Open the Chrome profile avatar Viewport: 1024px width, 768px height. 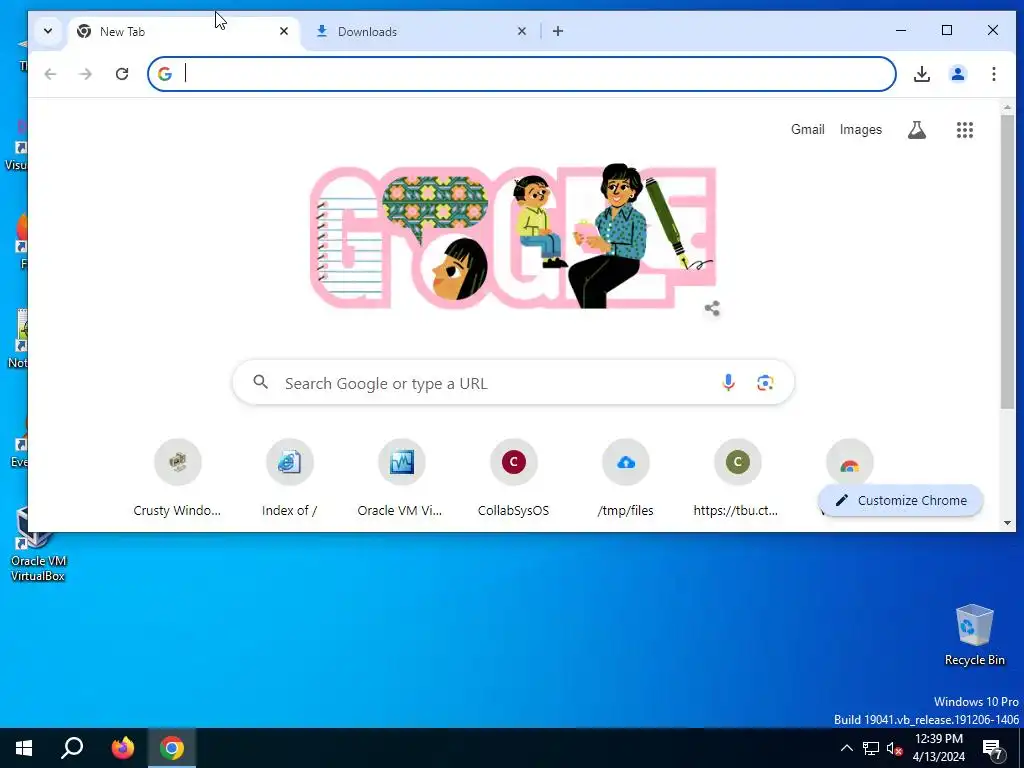[957, 74]
